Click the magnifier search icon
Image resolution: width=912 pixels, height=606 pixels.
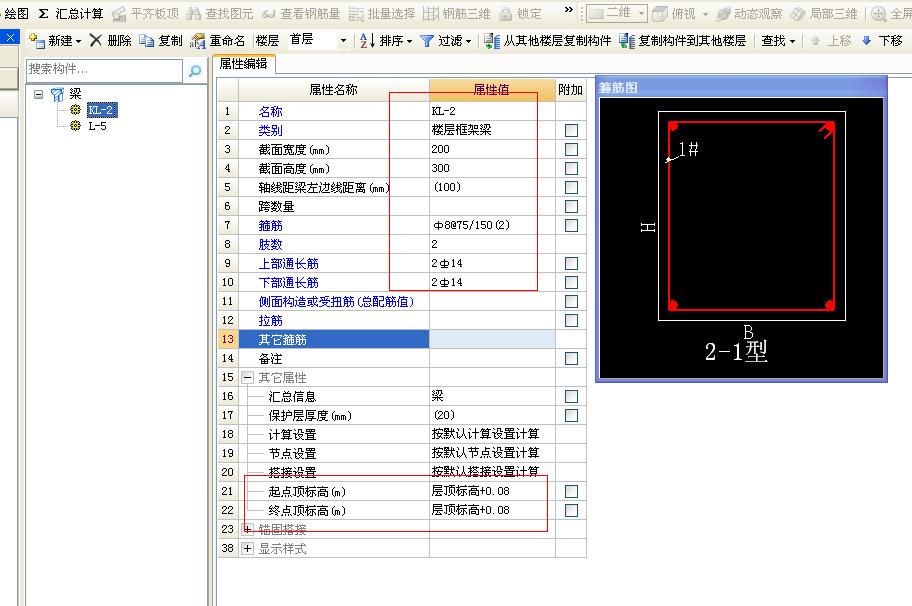195,70
